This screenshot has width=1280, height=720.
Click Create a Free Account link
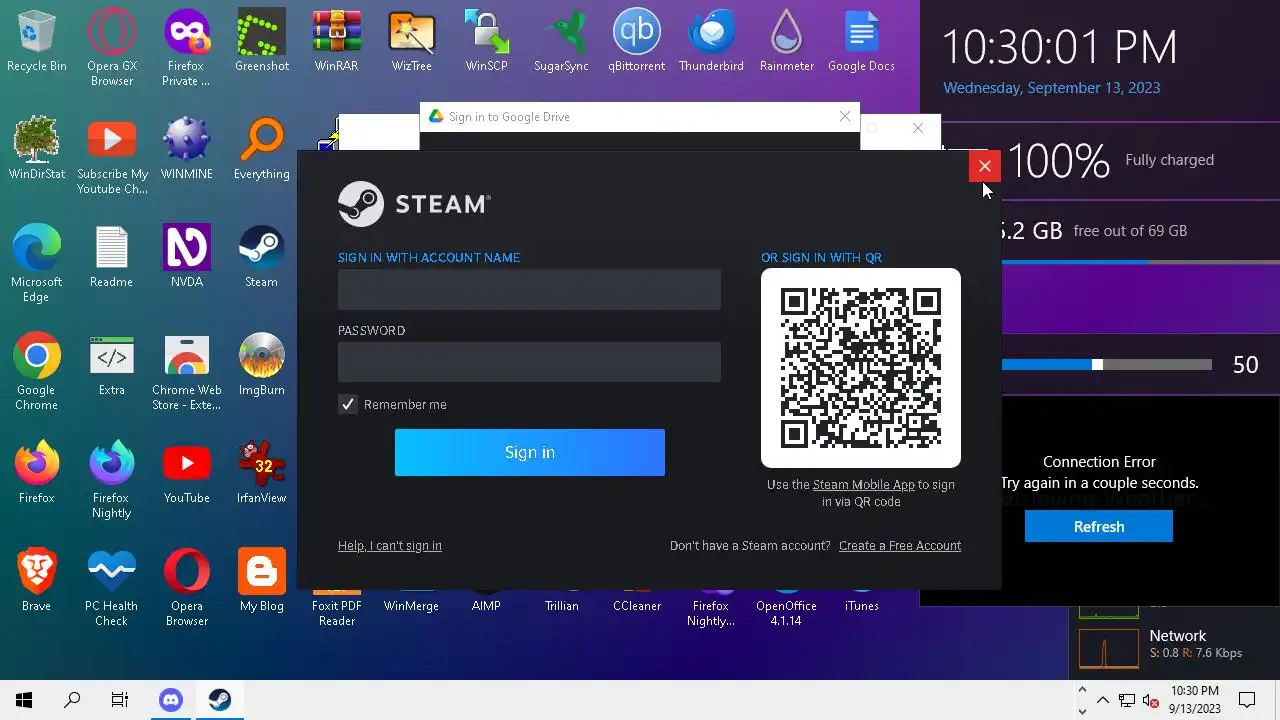(x=900, y=545)
